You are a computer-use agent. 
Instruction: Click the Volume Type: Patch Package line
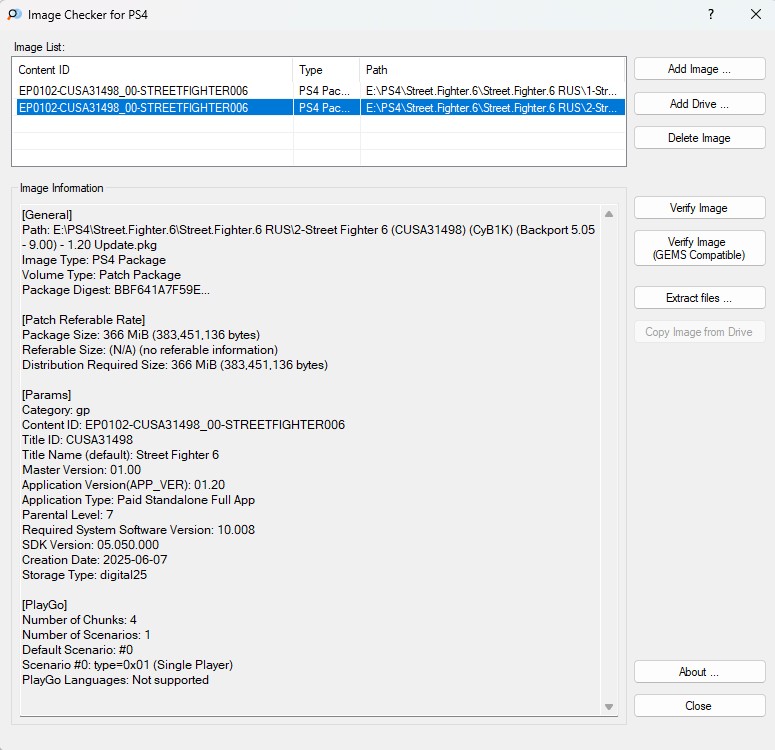coord(101,275)
